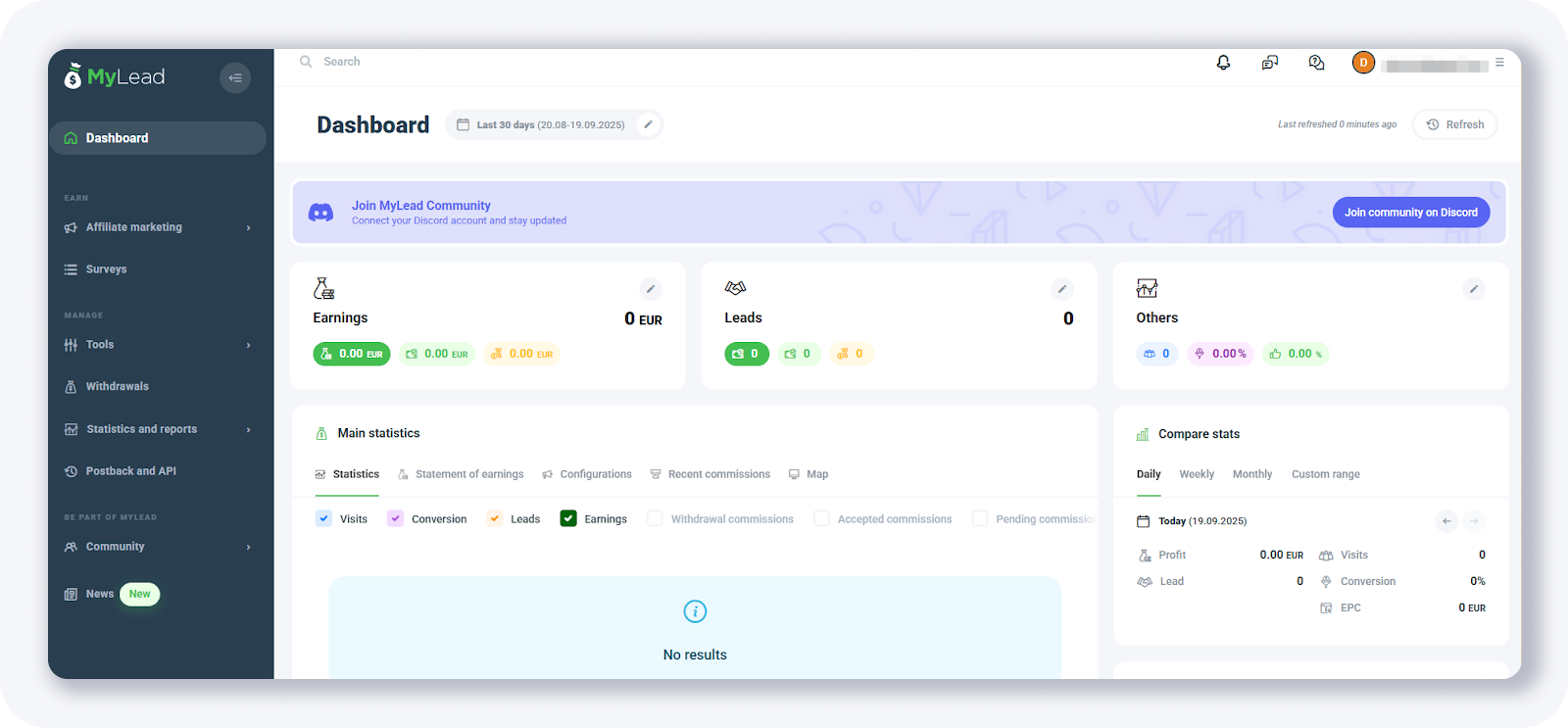Edit the Others widget pencil icon
Viewport: 1568px width, 728px height.
pos(1473,289)
